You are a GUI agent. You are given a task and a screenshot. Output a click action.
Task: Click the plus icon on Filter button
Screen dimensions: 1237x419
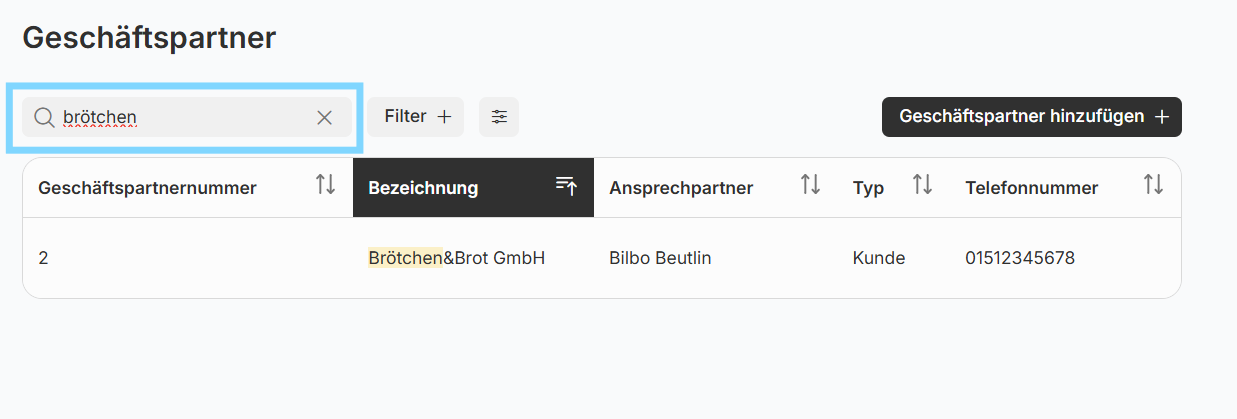pos(444,117)
